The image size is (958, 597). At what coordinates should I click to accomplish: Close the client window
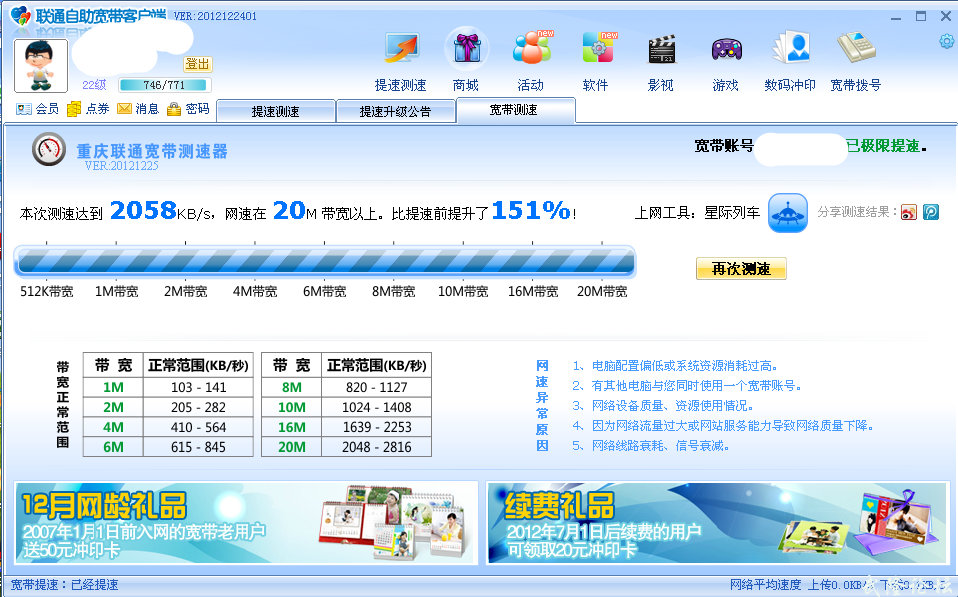pos(945,16)
